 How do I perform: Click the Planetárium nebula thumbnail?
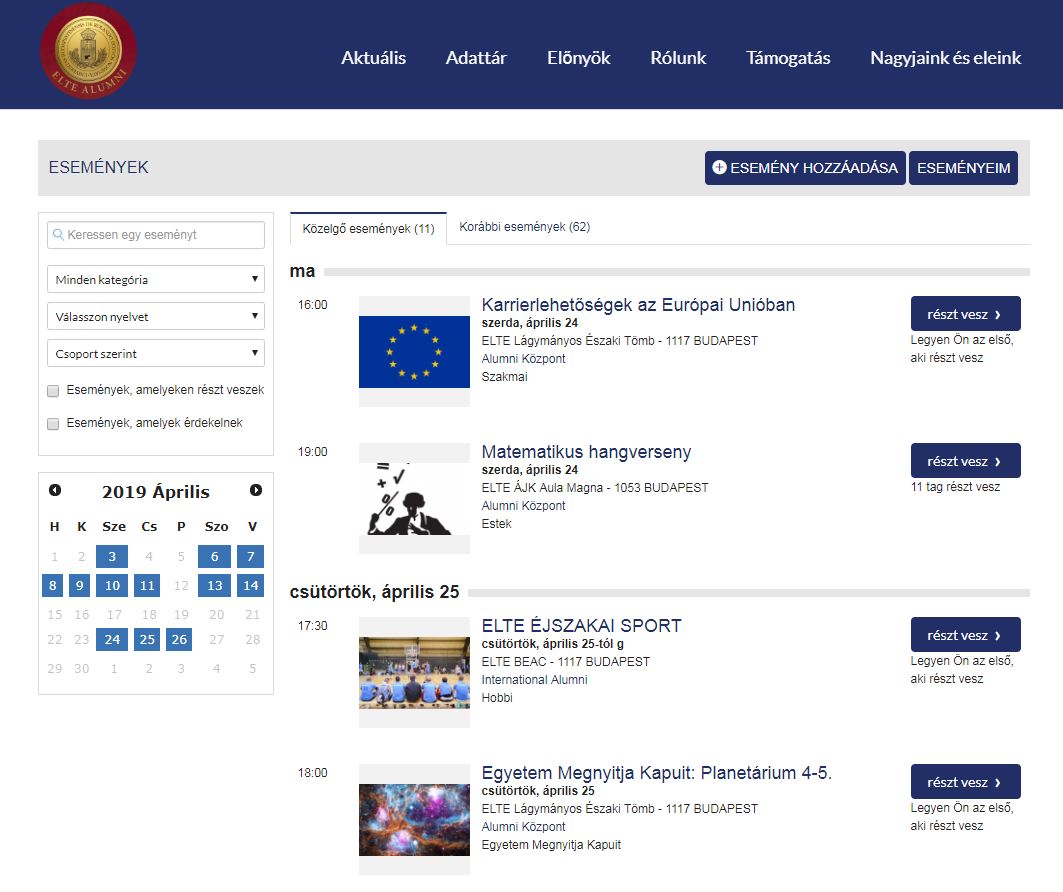click(414, 819)
